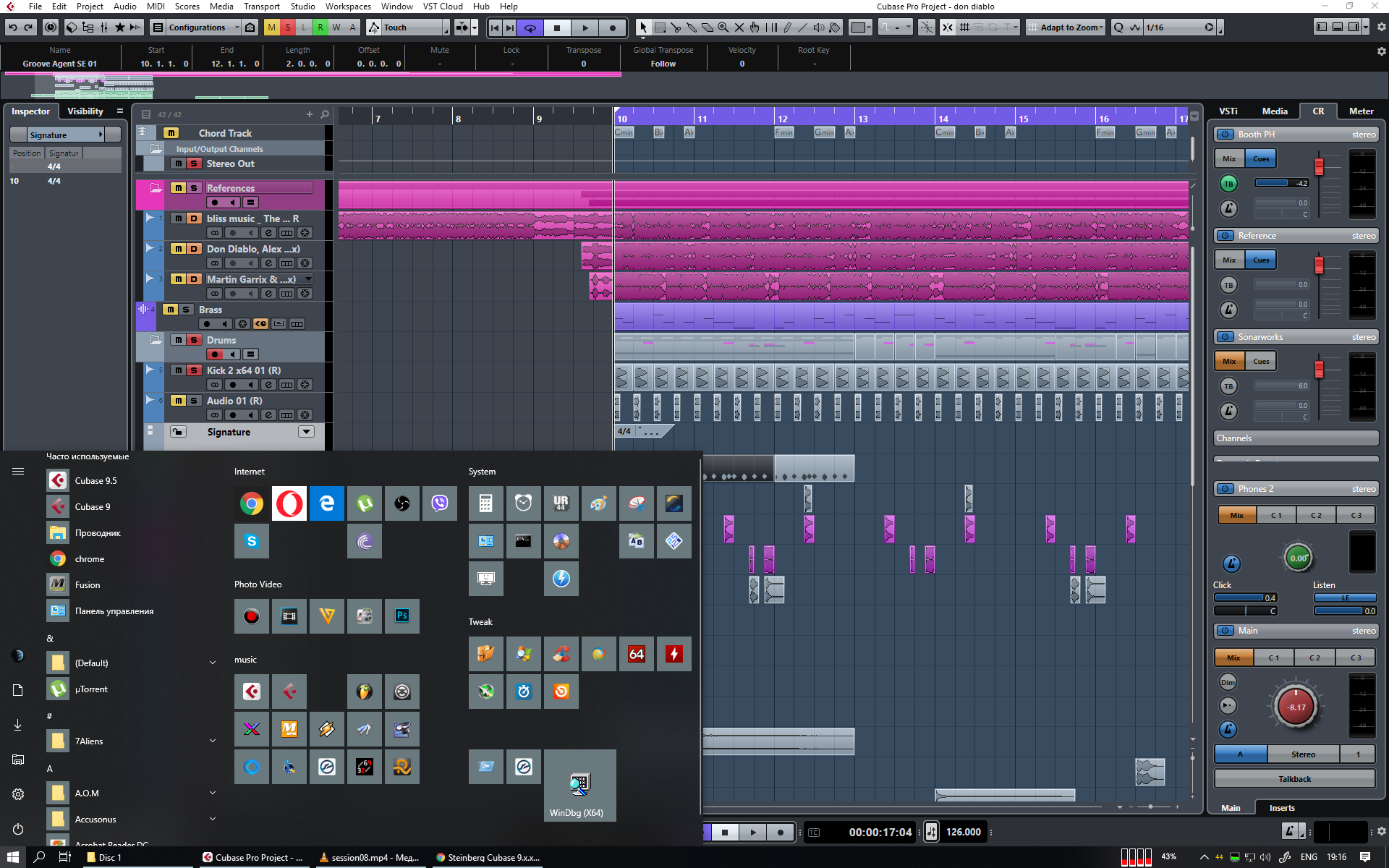Screen dimensions: 1389x868
Task: Switch to the Meter tab
Action: tap(1361, 111)
